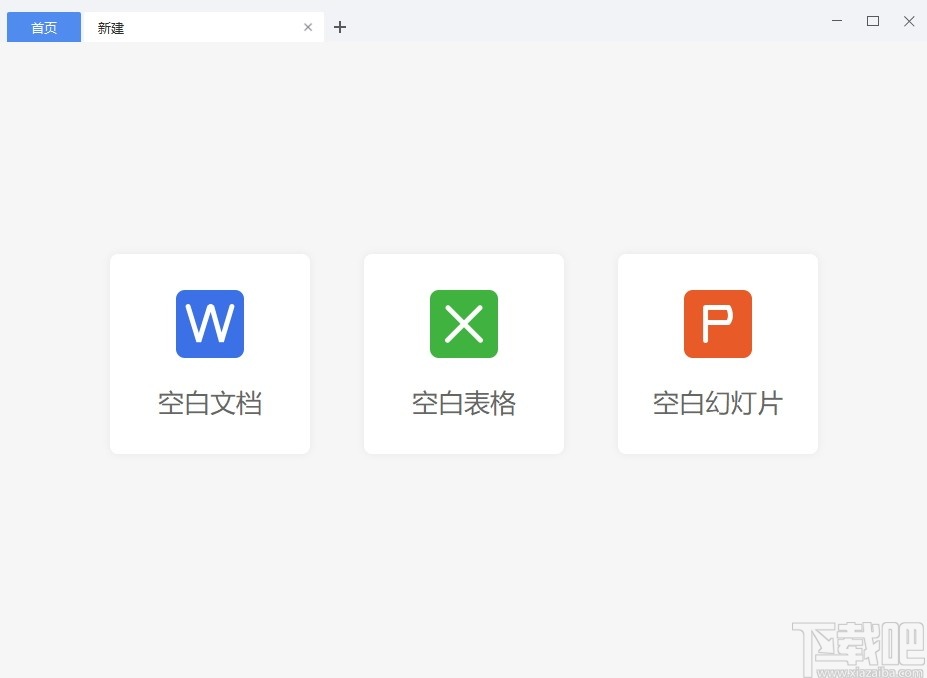
Task: Click the plus icon to add a tab
Action: [x=340, y=27]
